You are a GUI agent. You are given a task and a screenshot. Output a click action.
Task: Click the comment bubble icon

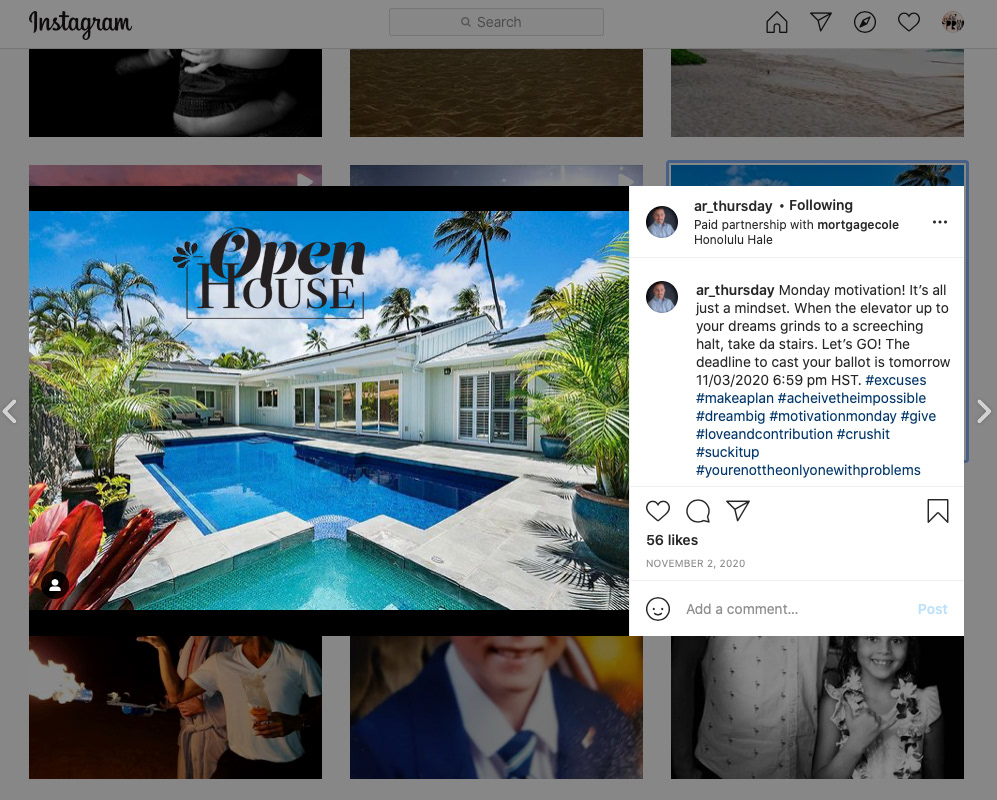tap(698, 511)
